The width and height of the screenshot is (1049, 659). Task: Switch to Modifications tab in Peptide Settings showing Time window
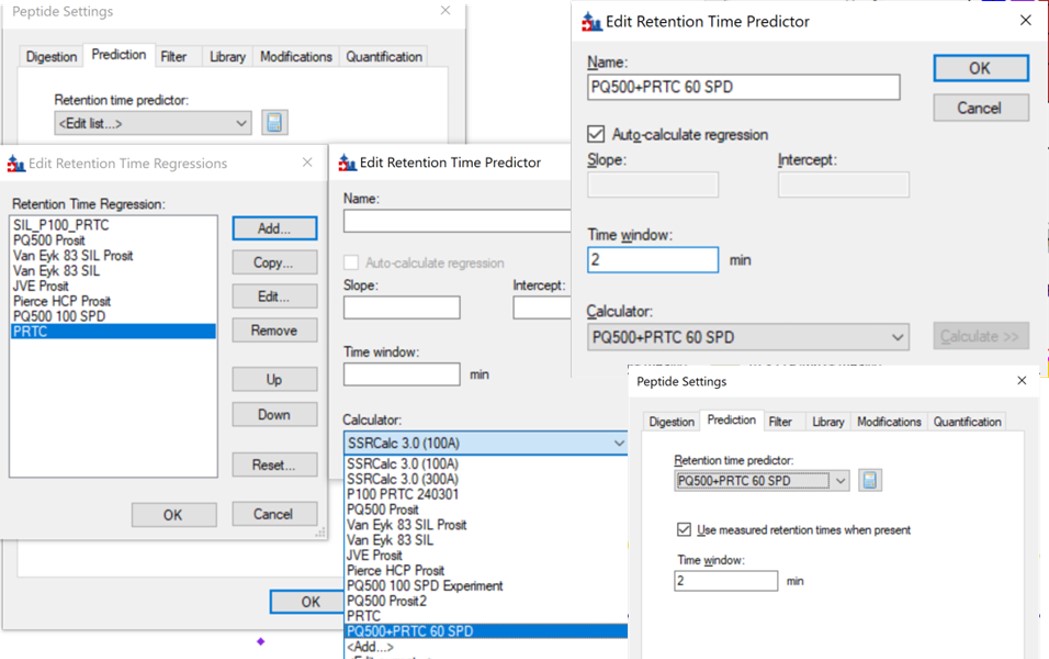click(x=889, y=421)
